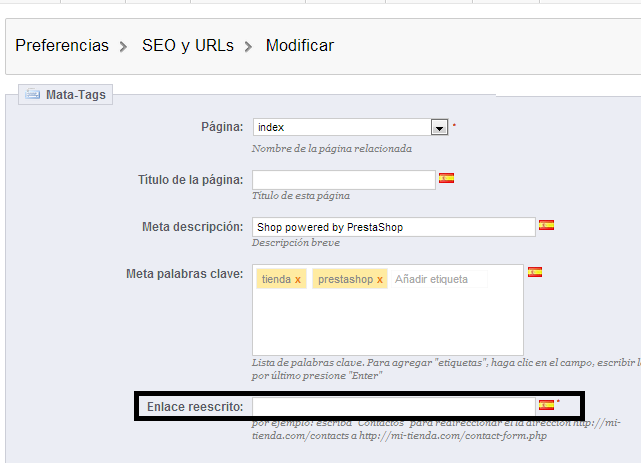Click into the Meta descripción text field
641x463 pixels.
click(x=393, y=227)
